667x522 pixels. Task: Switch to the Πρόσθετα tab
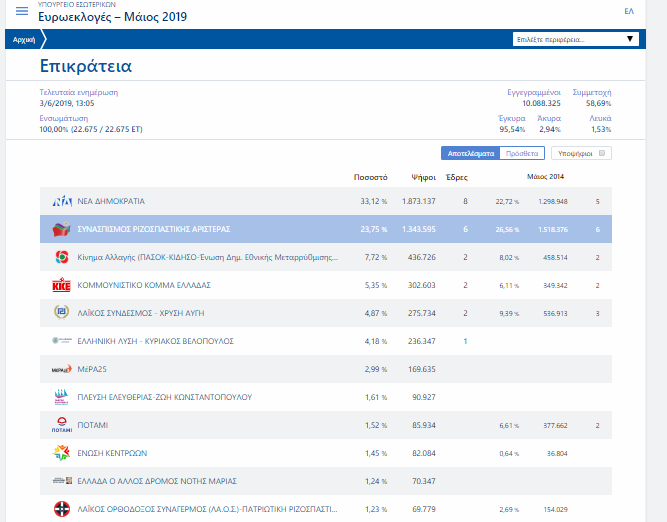click(x=521, y=154)
